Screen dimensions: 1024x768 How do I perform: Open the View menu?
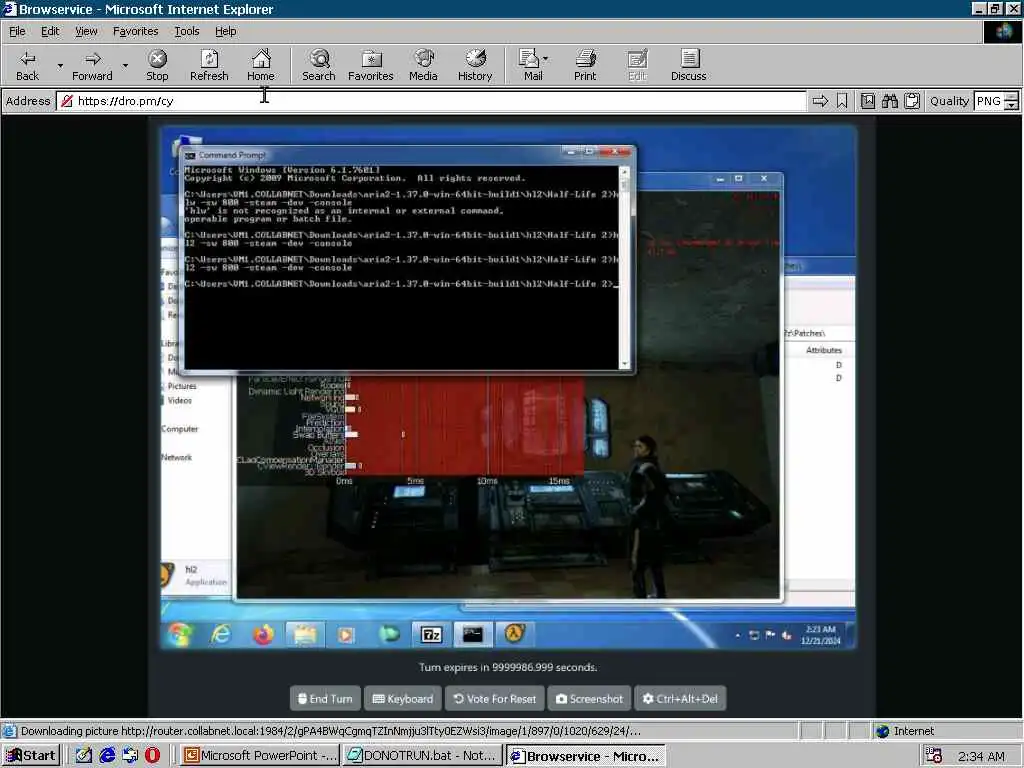(86, 31)
